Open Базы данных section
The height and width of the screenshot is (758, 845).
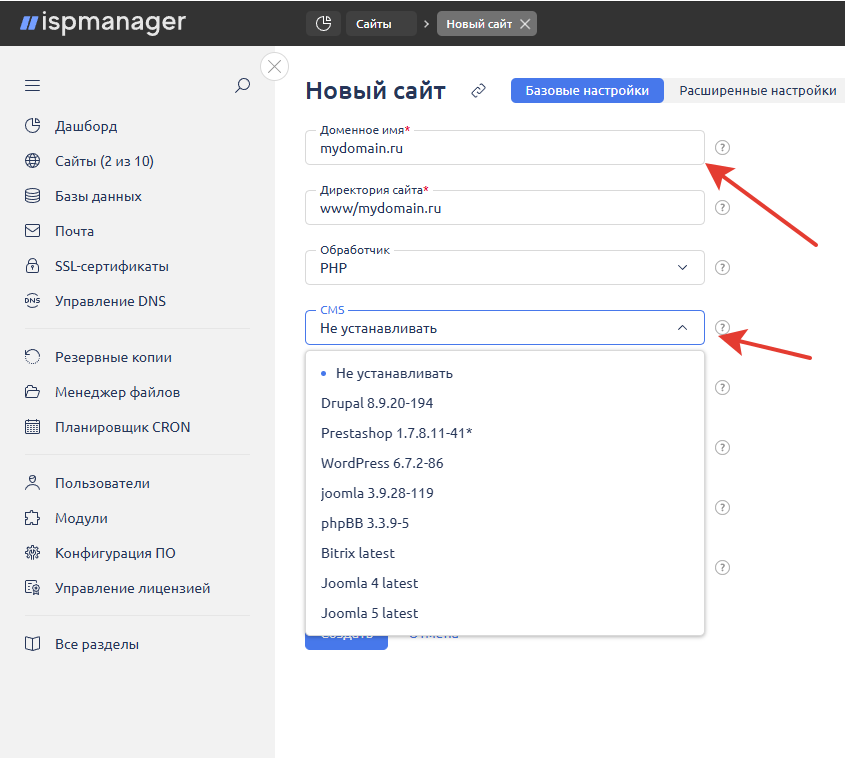point(98,196)
